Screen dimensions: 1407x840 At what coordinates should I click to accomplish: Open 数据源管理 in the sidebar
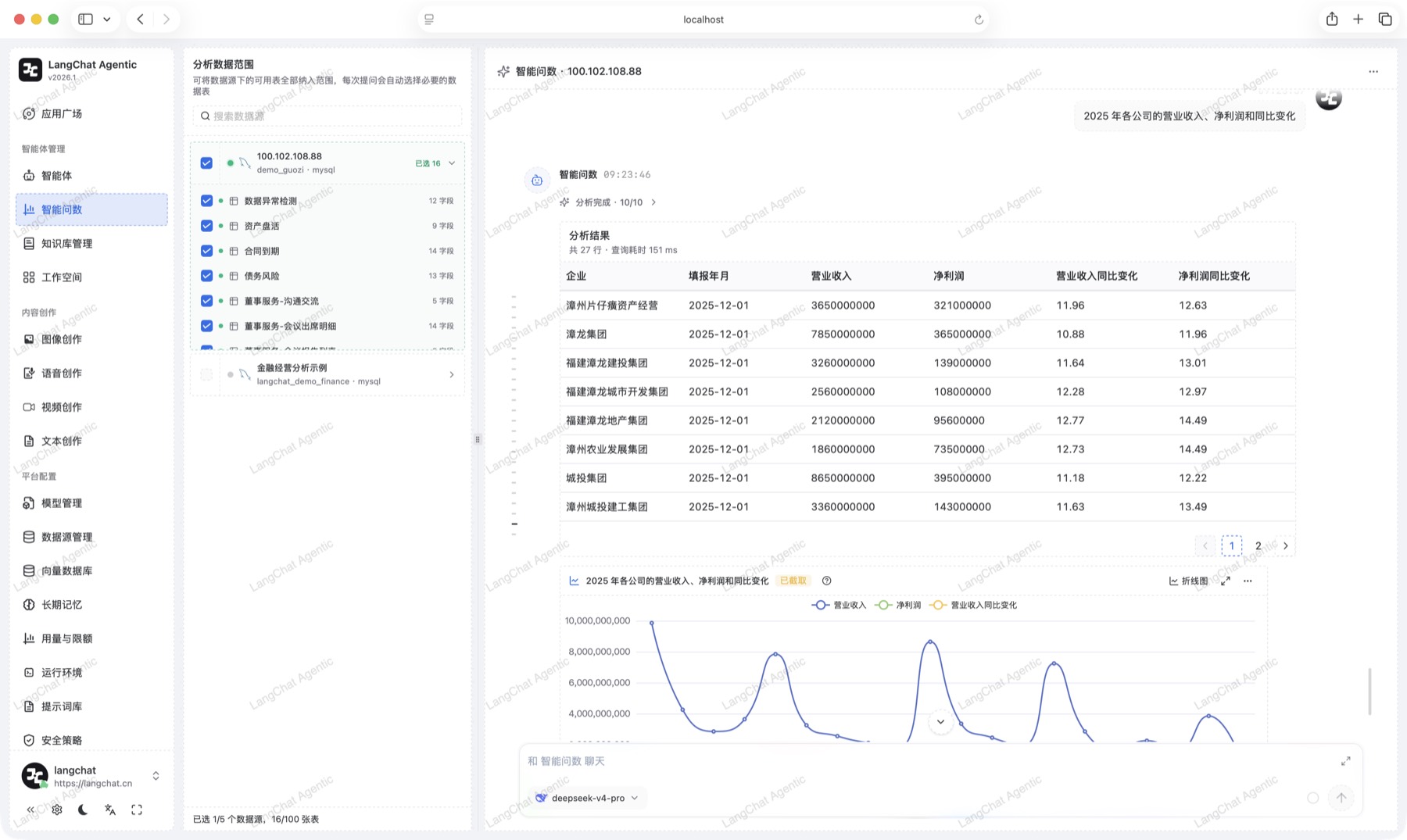pyautogui.click(x=91, y=537)
